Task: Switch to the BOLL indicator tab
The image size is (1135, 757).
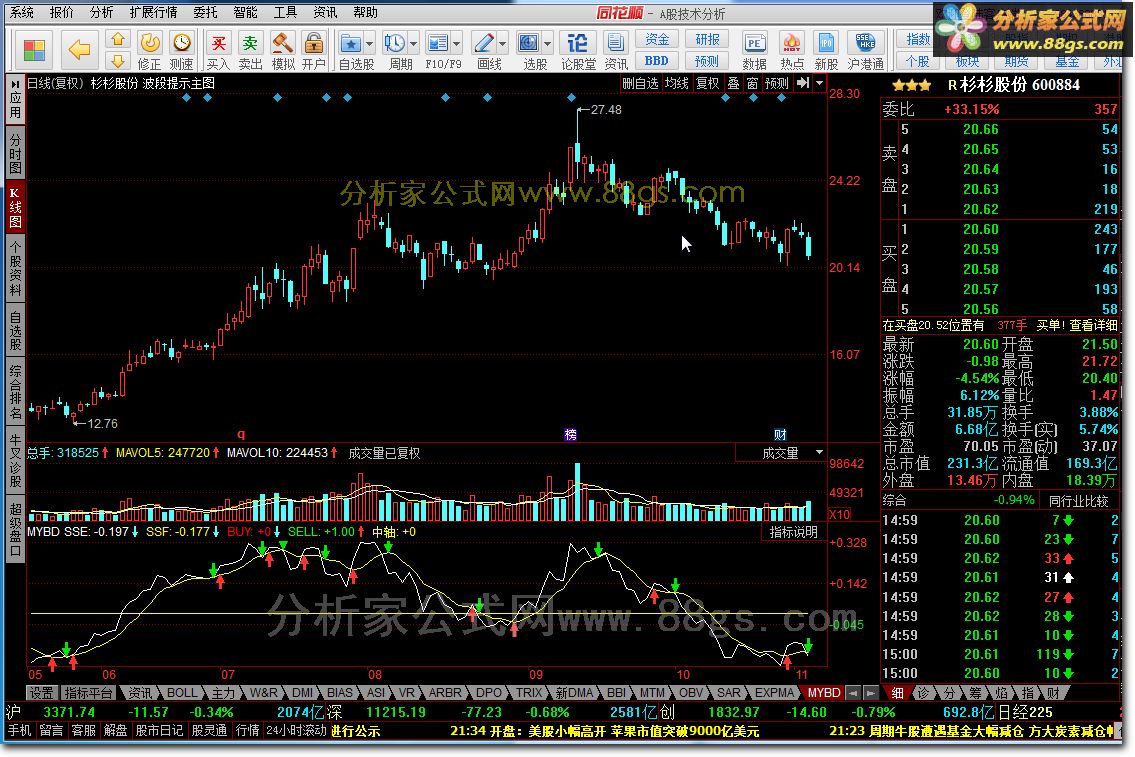Action: point(182,693)
